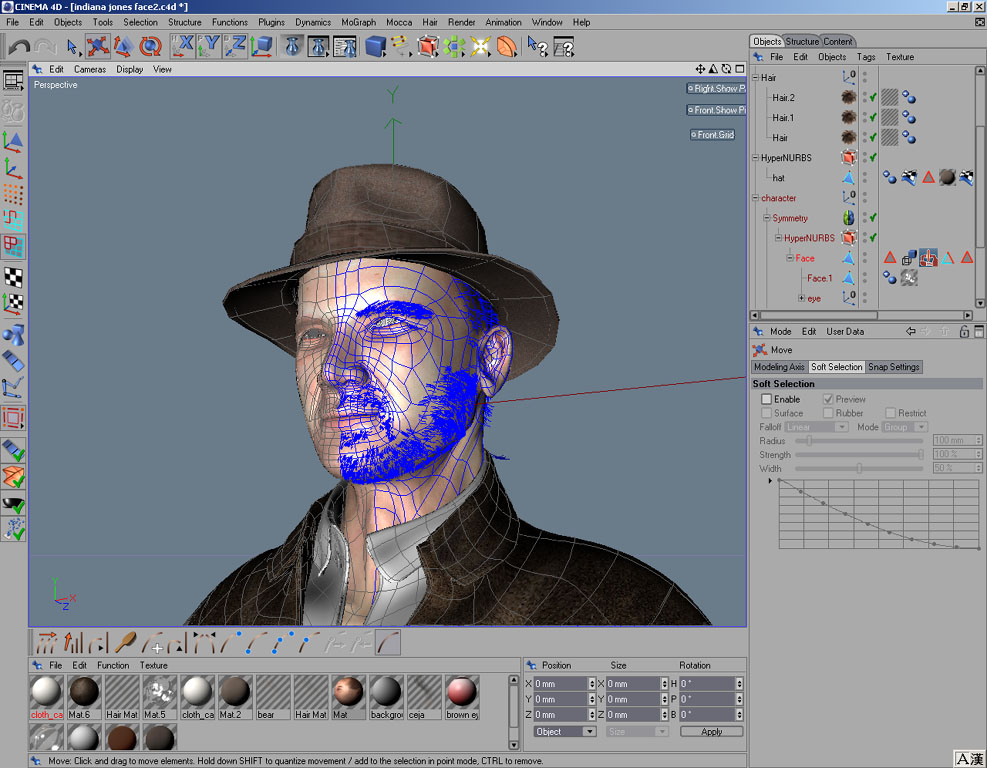987x768 pixels.
Task: Toggle the green checkmark on Hair.2 row
Action: pyautogui.click(x=873, y=98)
